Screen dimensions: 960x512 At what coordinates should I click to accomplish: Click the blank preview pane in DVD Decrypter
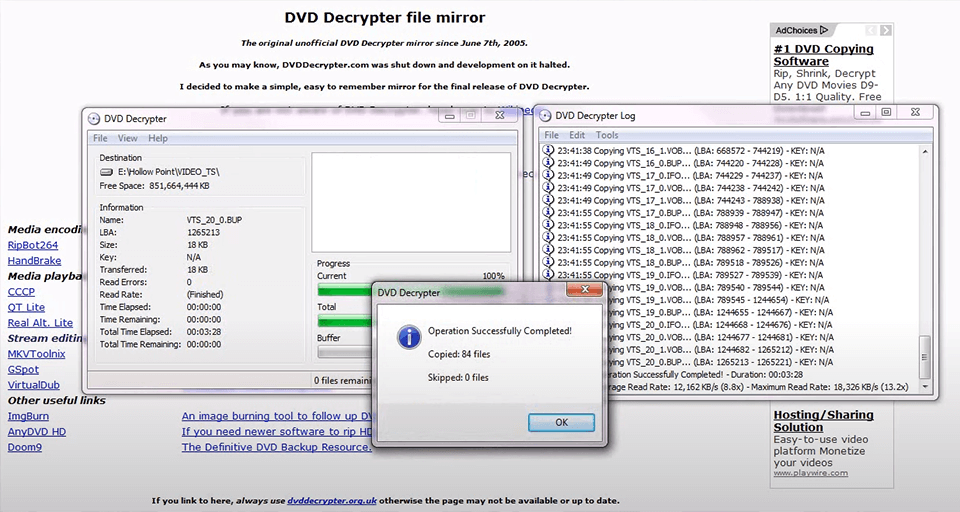(411, 202)
